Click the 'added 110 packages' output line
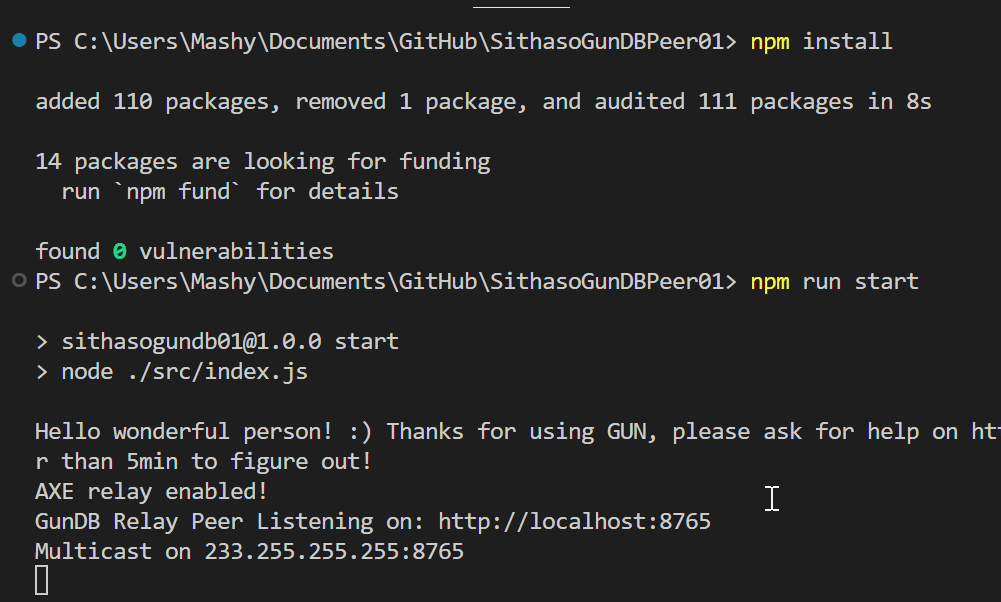Viewport: 1001px width, 602px height. tap(158, 101)
